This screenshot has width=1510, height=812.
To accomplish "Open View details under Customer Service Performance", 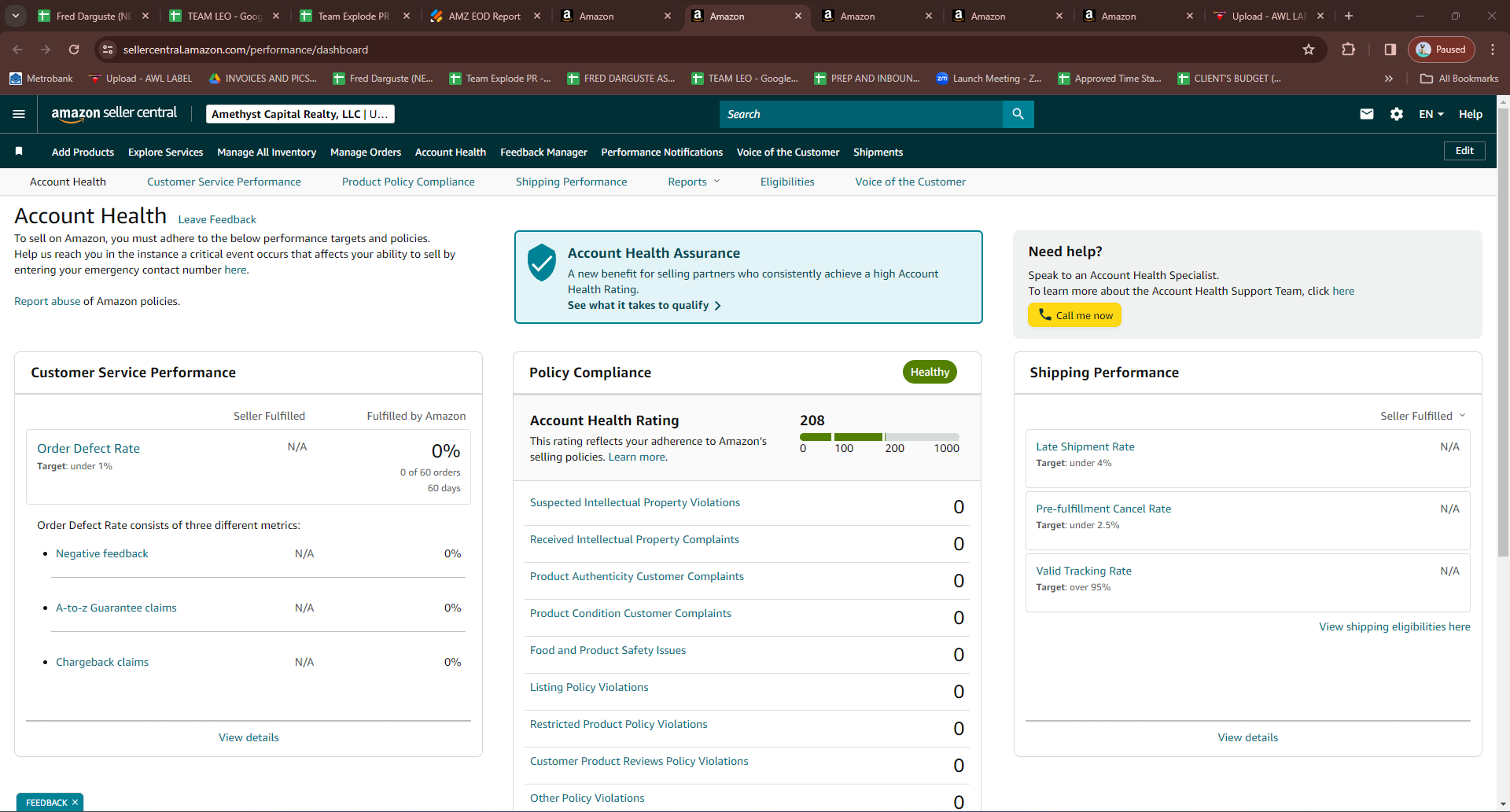I will point(249,737).
